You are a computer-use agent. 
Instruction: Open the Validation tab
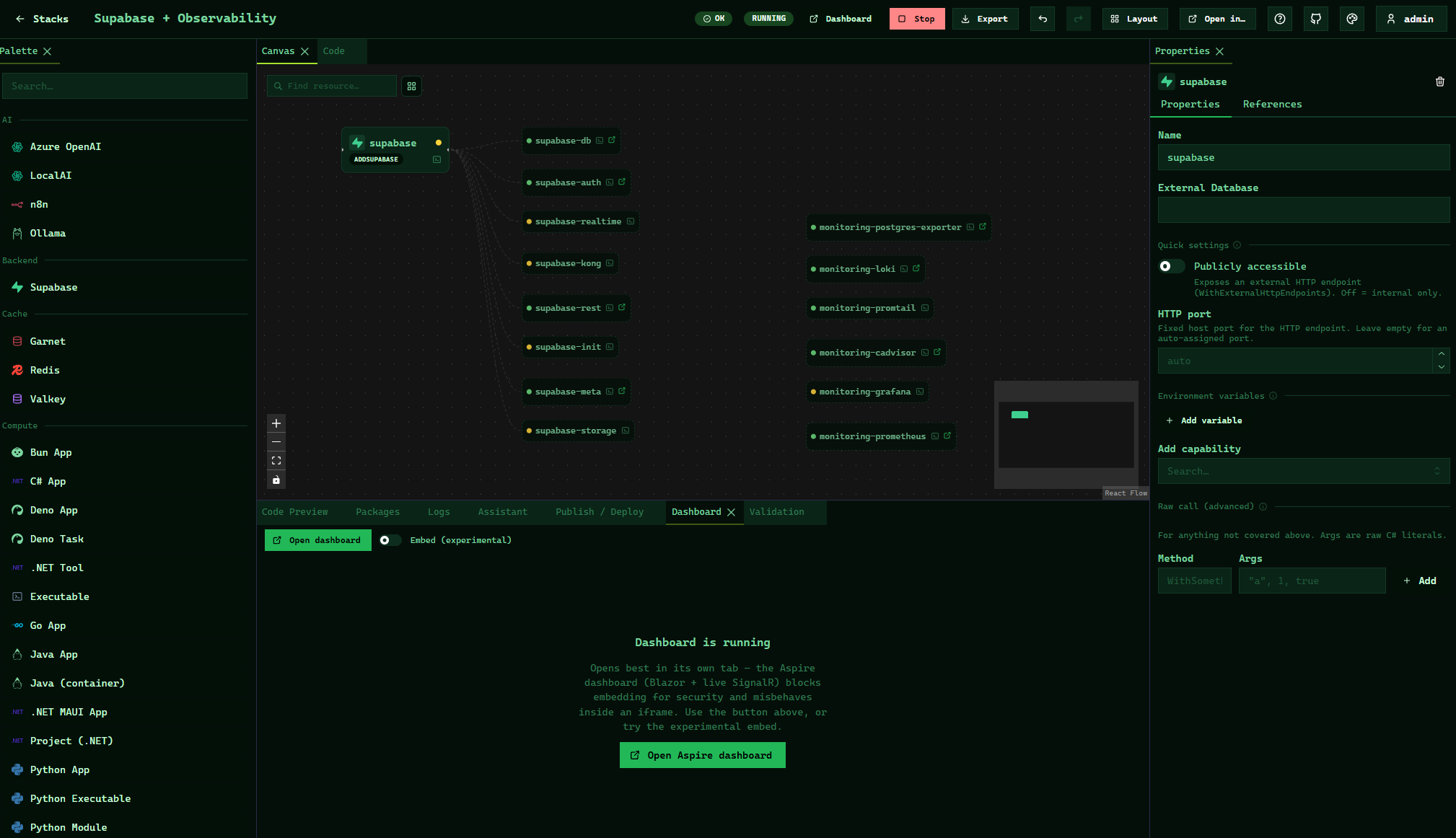776,512
